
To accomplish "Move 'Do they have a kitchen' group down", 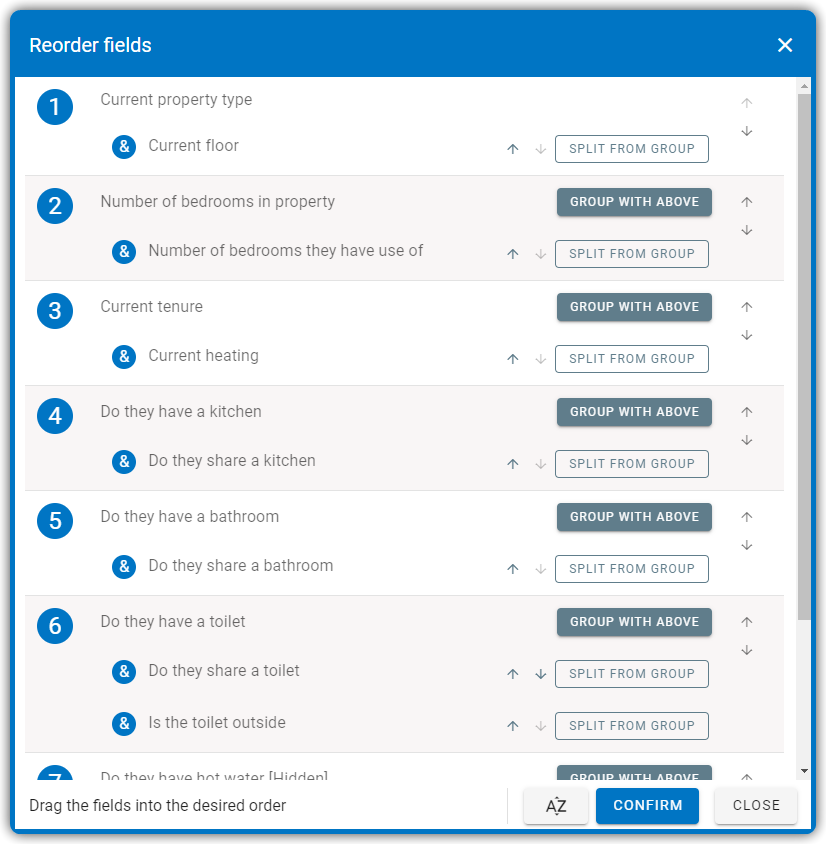I will point(746,440).
